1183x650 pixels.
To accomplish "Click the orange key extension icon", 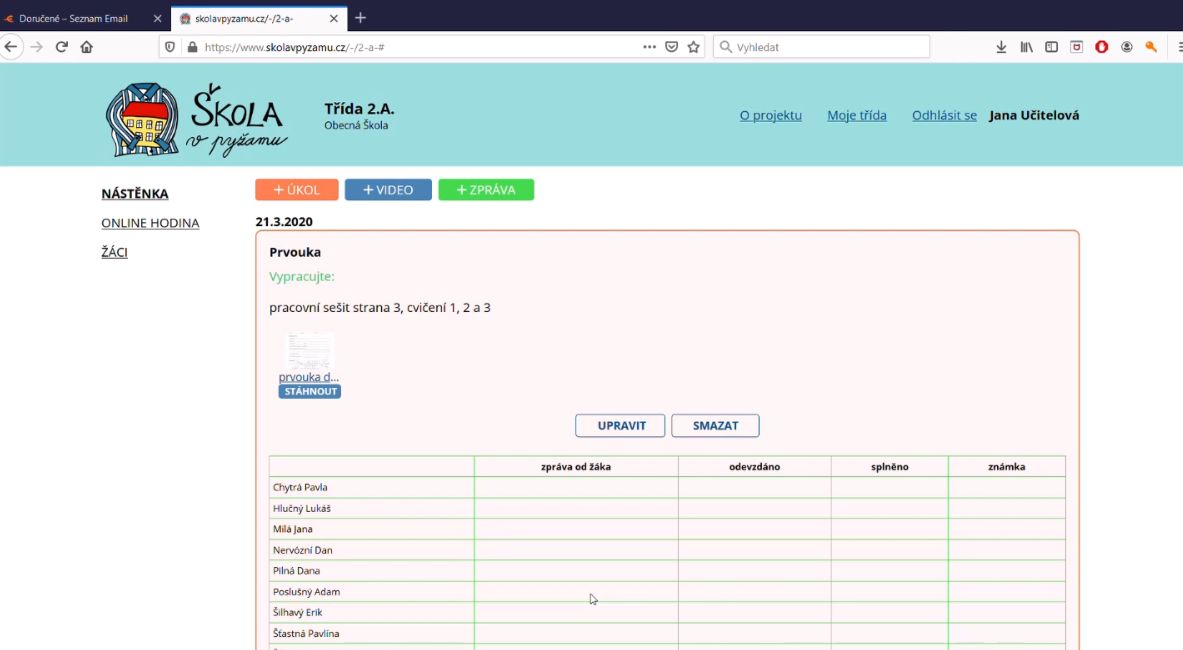I will click(x=1151, y=47).
